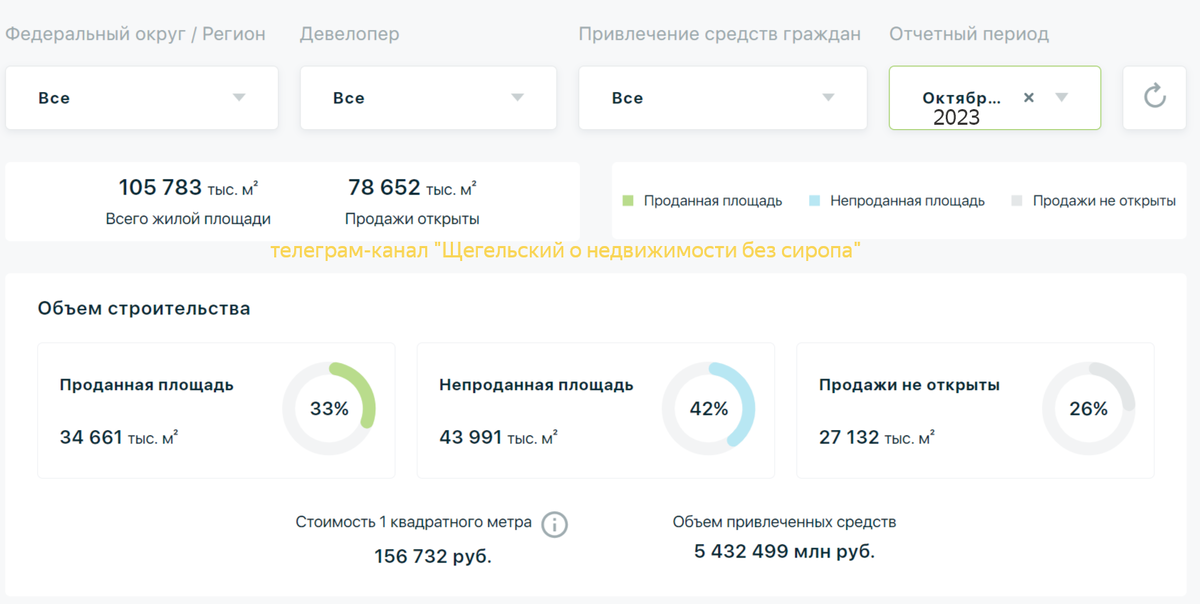Viewport: 1200px width, 604px height.
Task: Expand the Федеральный округ / Регион dropdown arrow
Action: coord(239,97)
